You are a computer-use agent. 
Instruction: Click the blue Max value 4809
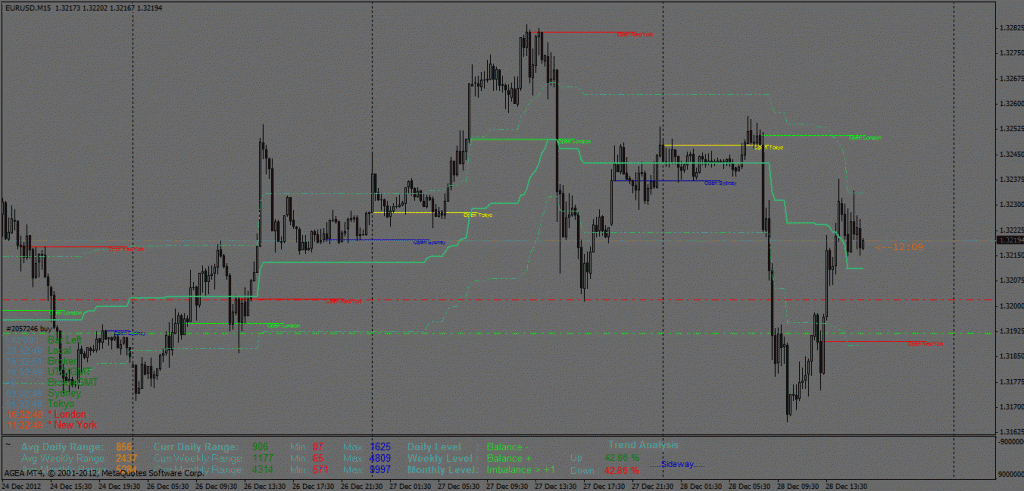(x=380, y=458)
